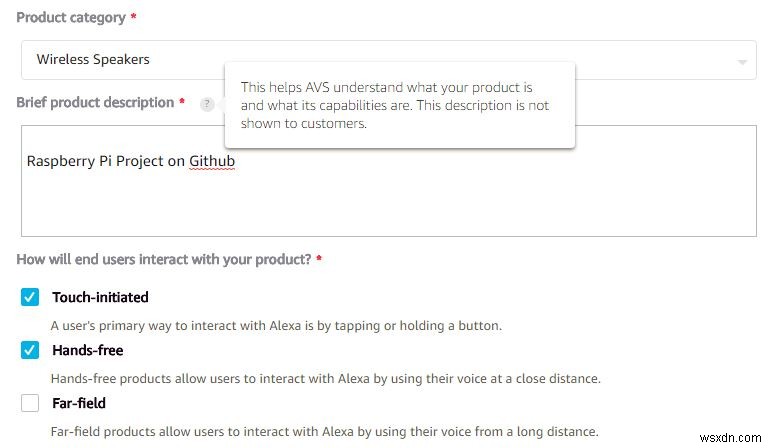Enable the Far-field checkbox
773x448 pixels.
[30, 404]
